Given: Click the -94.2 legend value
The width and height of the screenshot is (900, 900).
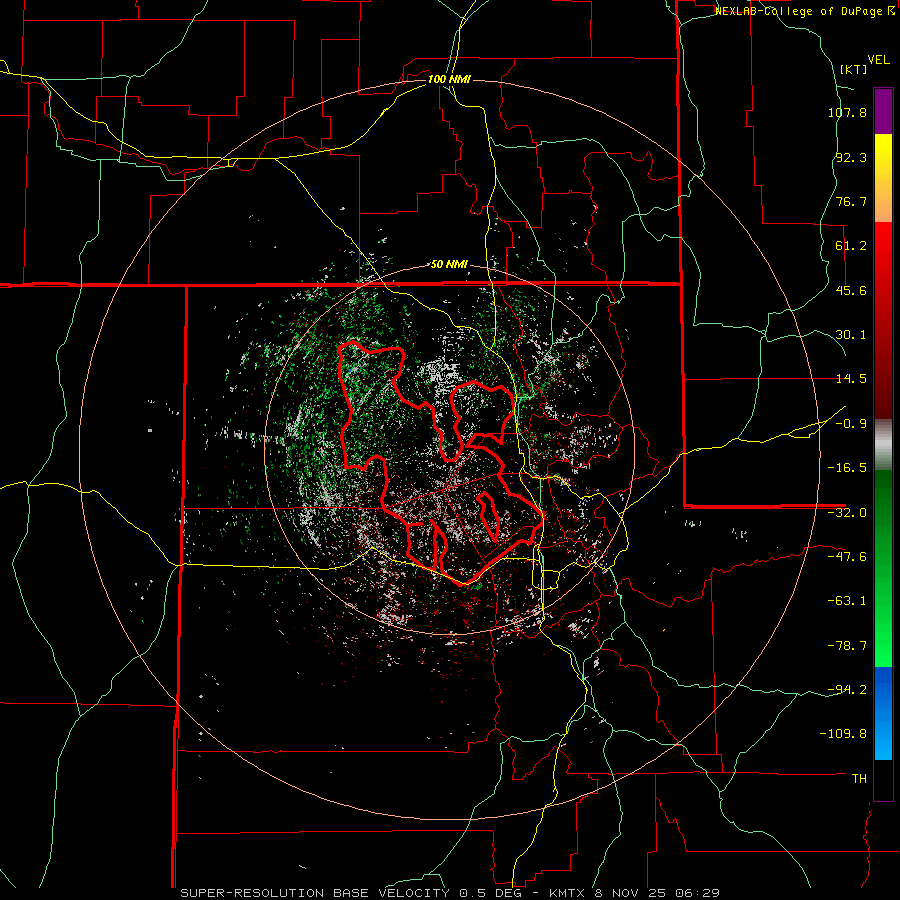Looking at the screenshot, I should (847, 690).
